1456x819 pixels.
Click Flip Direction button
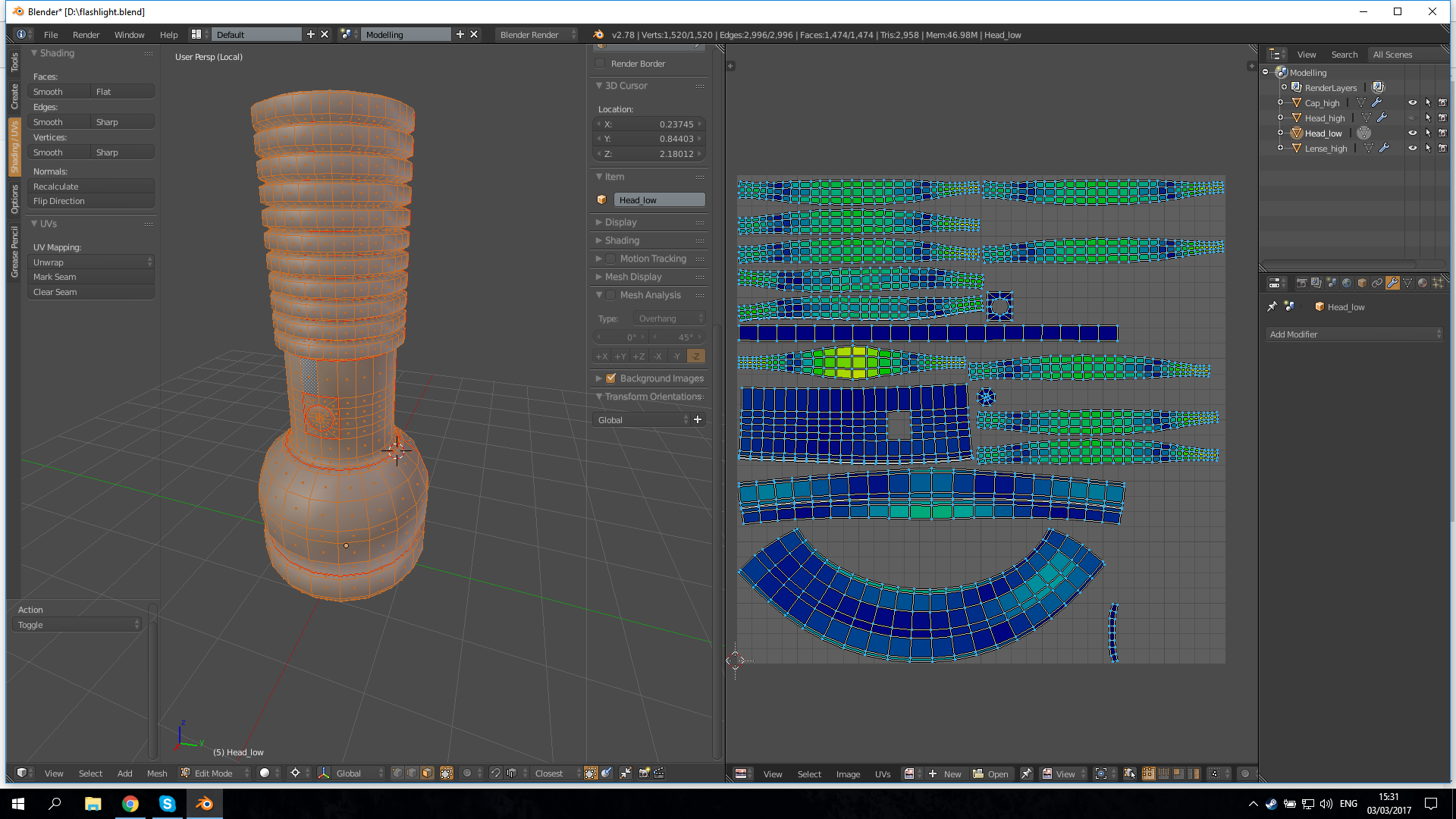click(x=91, y=201)
